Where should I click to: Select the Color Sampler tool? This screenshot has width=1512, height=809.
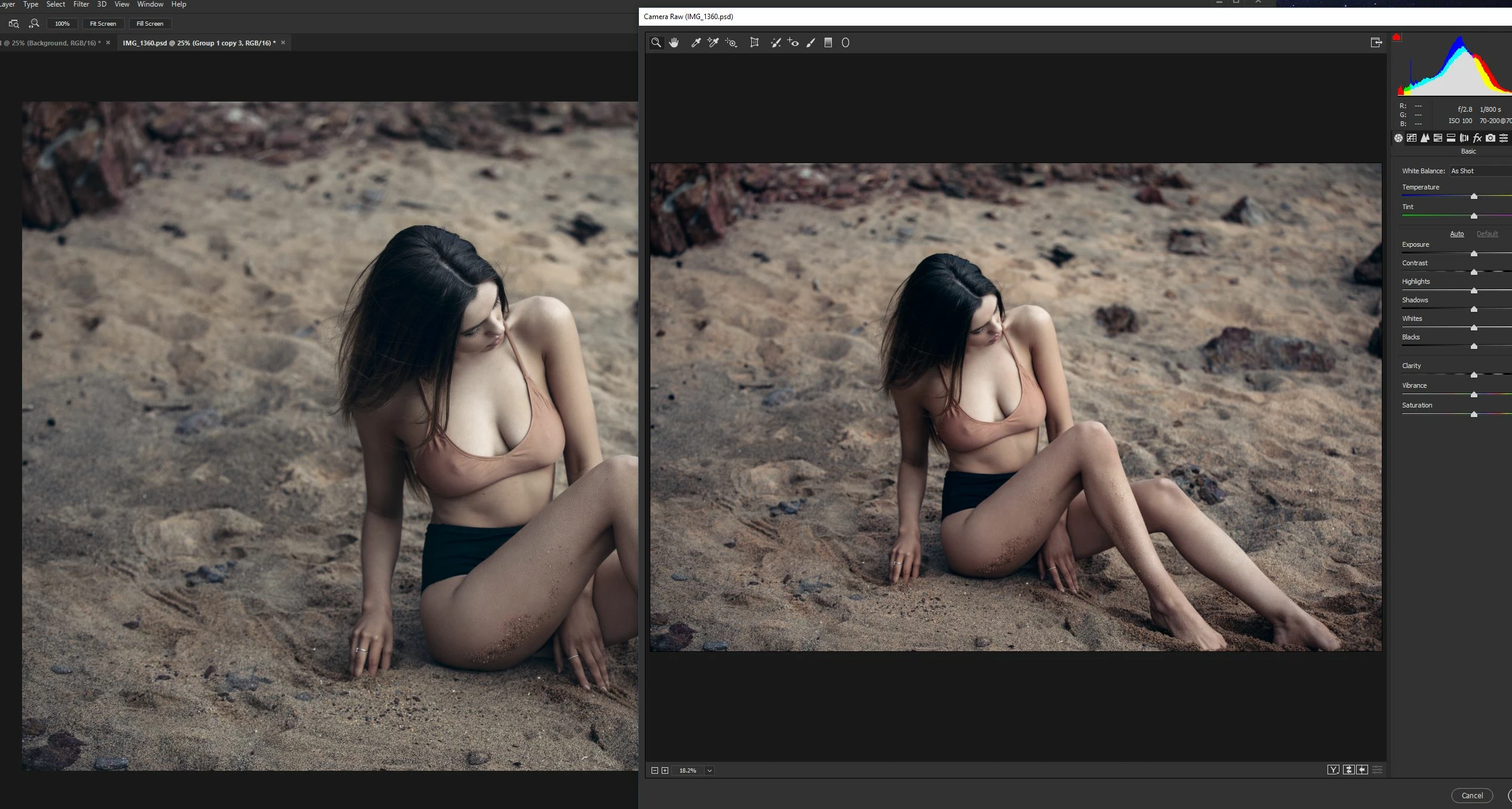713,42
